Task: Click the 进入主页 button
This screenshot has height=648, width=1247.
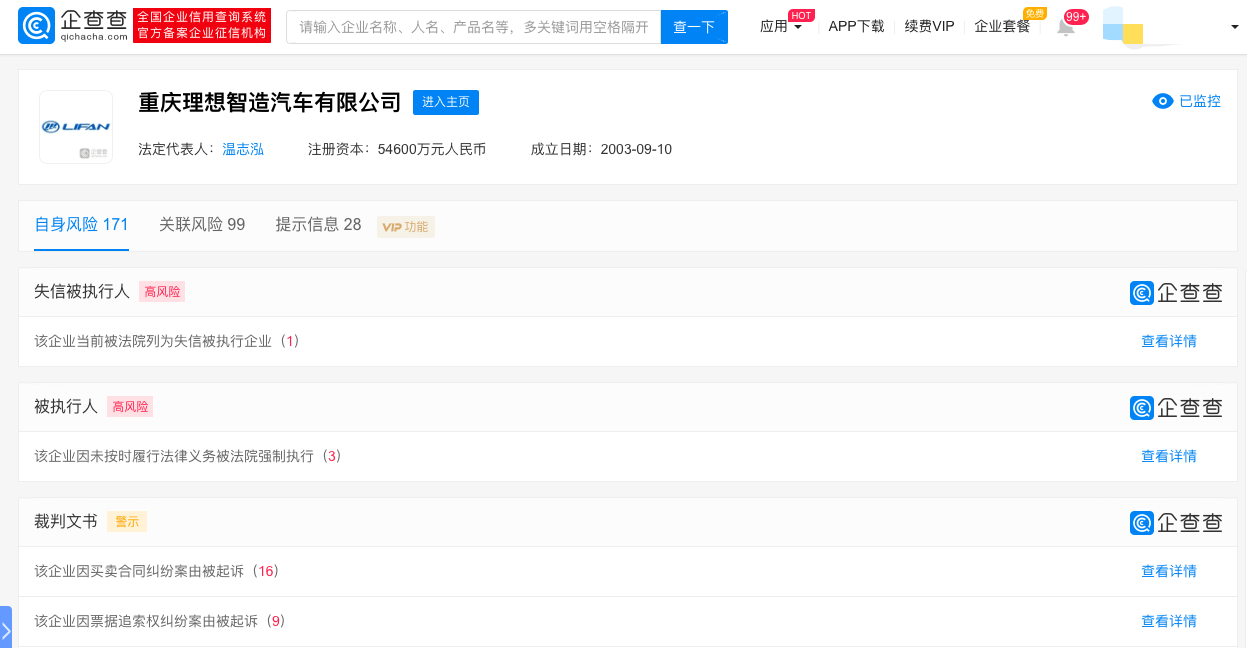Action: [x=446, y=102]
